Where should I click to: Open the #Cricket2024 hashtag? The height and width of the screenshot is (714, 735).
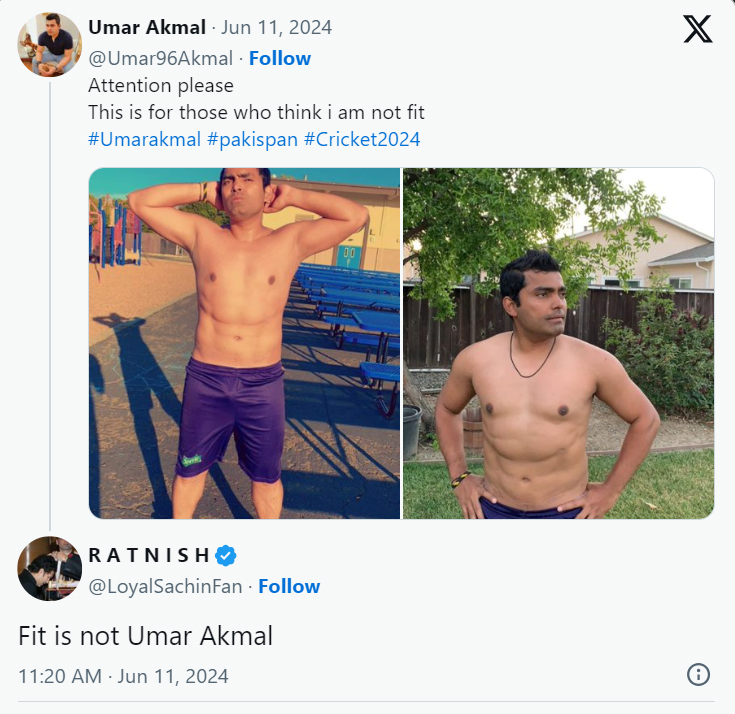point(362,139)
